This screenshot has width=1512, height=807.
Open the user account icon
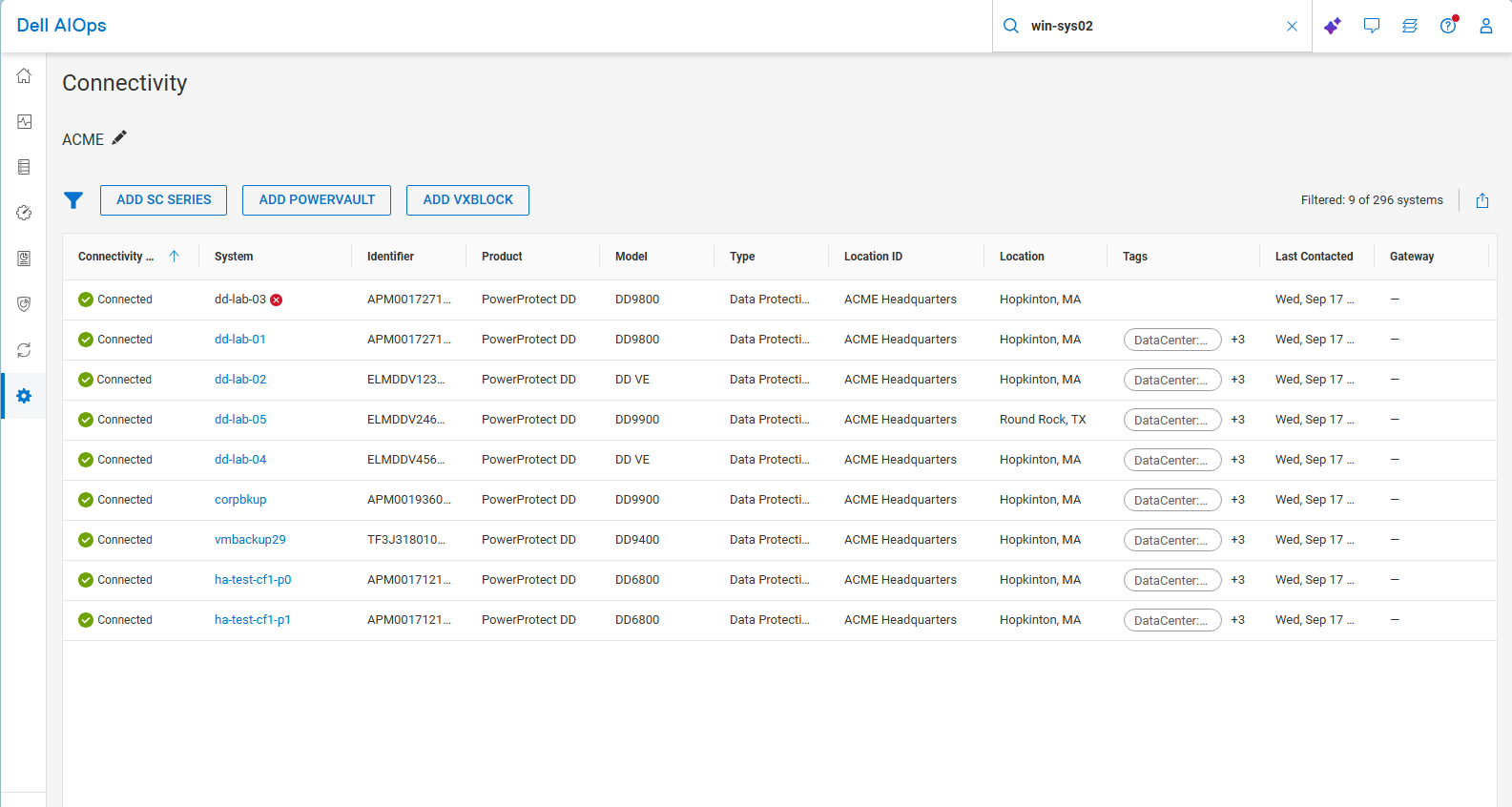(x=1486, y=26)
